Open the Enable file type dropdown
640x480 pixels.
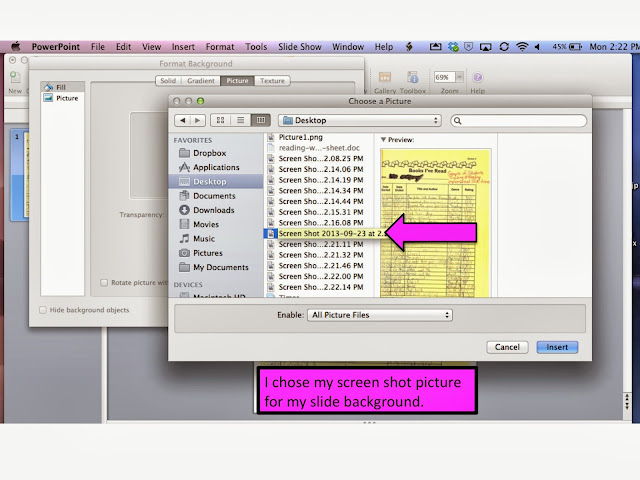click(x=380, y=315)
